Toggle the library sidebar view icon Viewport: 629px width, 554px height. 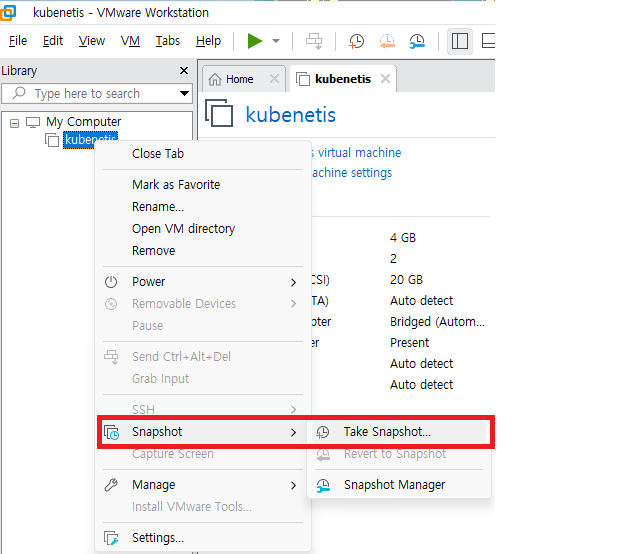point(460,41)
